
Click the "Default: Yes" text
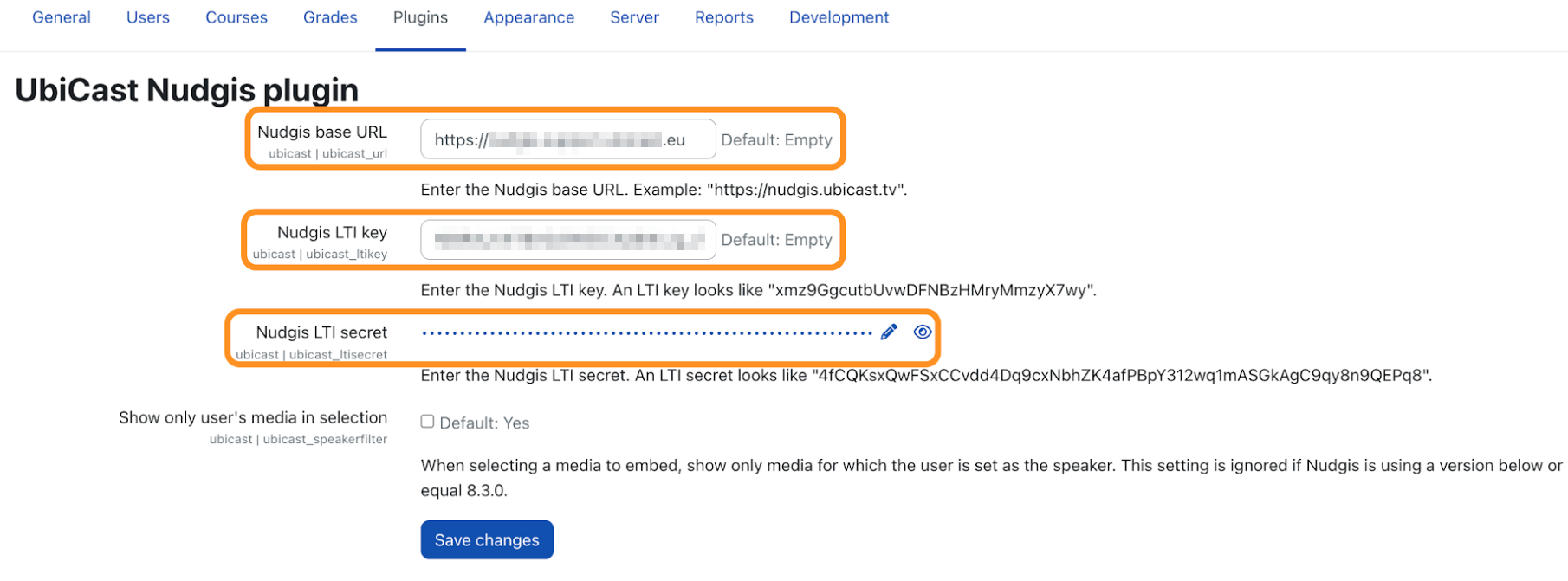click(x=484, y=423)
